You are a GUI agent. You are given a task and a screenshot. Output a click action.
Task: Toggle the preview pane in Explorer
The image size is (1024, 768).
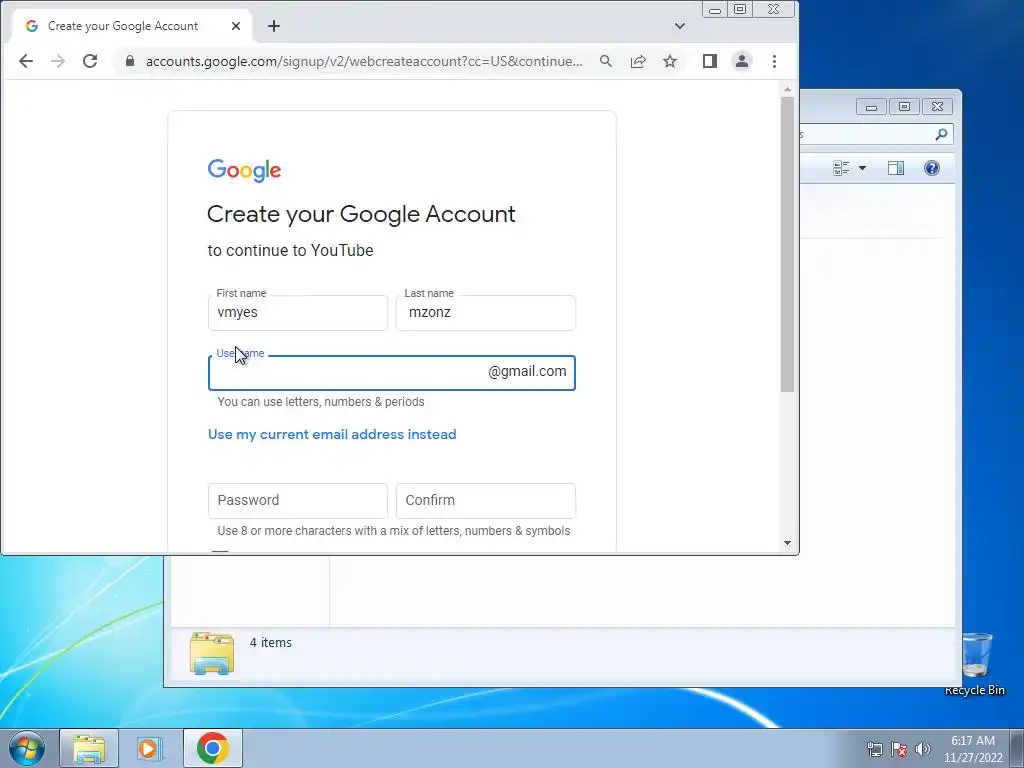coord(896,168)
